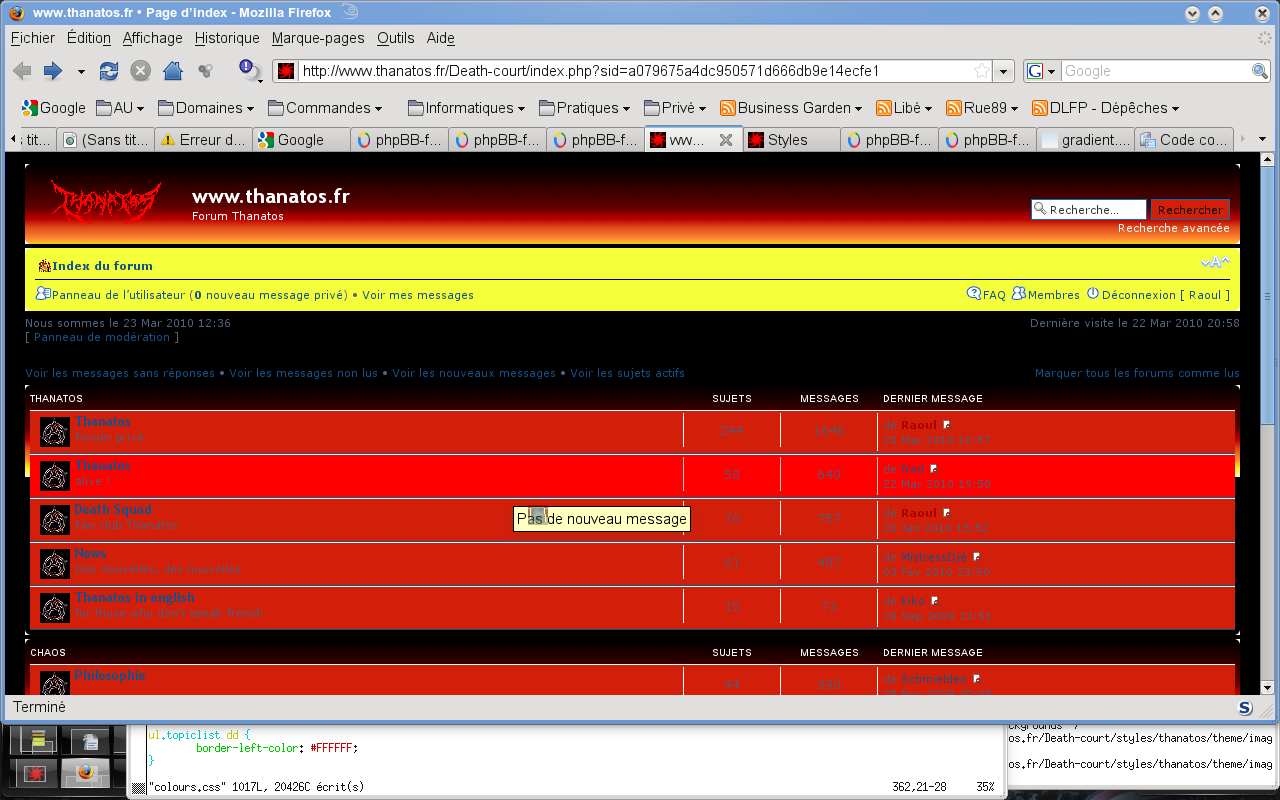The height and width of the screenshot is (800, 1280).
Task: Switch to the Styles tab
Action: [x=790, y=140]
